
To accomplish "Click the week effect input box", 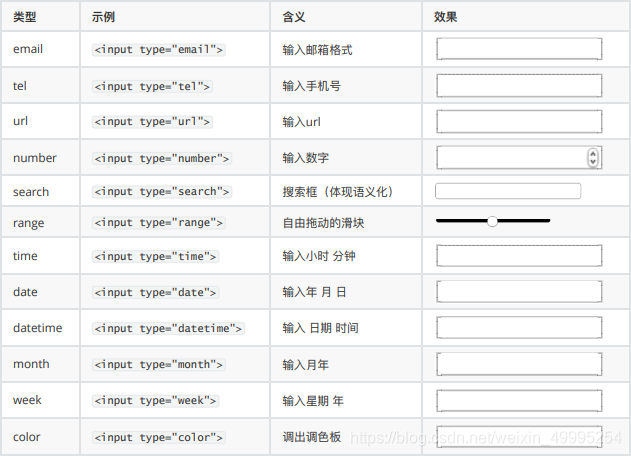I will 519,401.
